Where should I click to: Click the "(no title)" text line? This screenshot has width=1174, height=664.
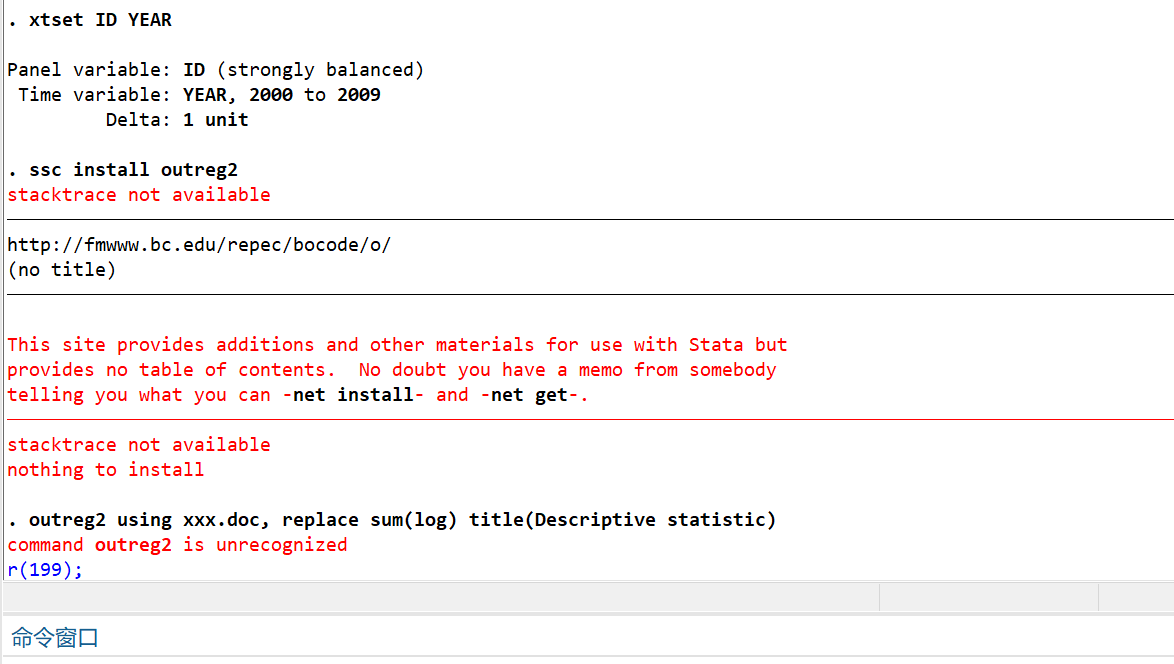(61, 270)
